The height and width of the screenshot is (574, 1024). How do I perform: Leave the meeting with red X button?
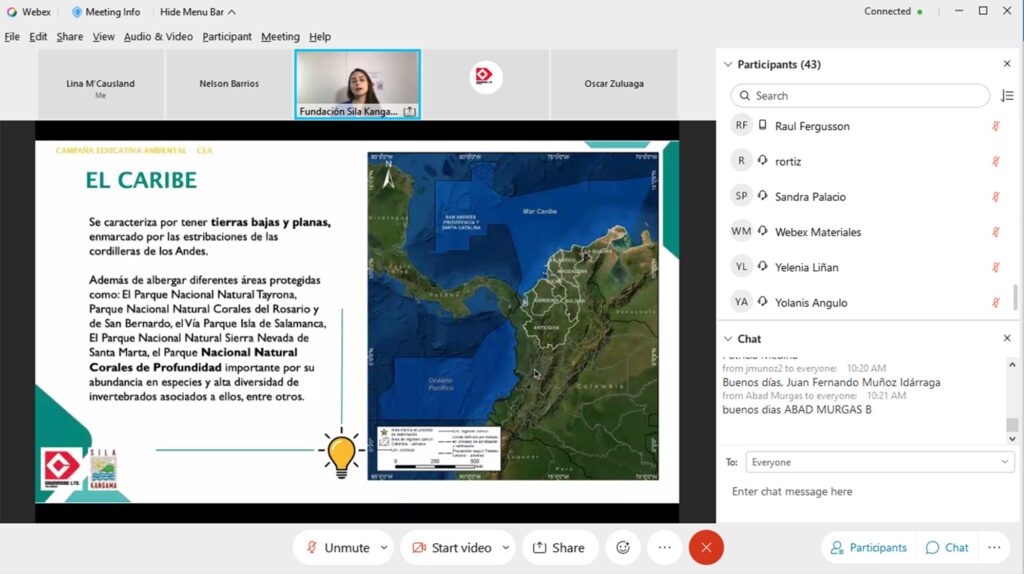pyautogui.click(x=706, y=547)
